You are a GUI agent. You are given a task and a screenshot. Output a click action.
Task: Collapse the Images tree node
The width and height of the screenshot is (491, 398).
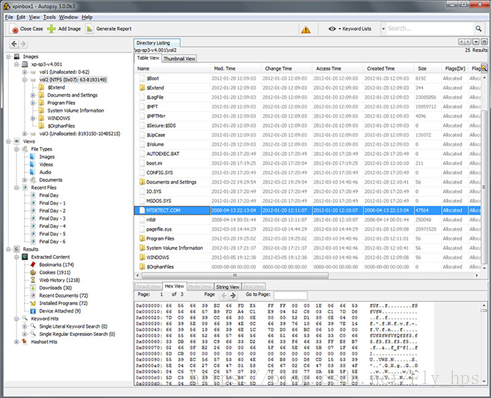pyautogui.click(x=8, y=57)
